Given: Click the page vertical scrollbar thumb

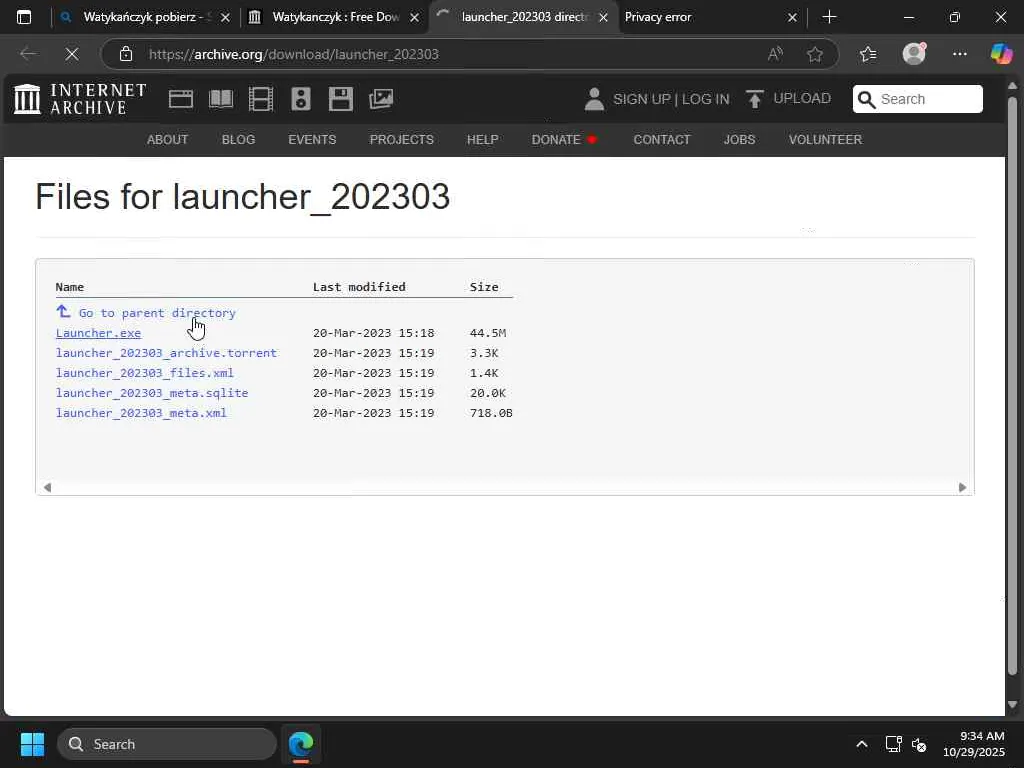Looking at the screenshot, I should click(x=1012, y=385).
